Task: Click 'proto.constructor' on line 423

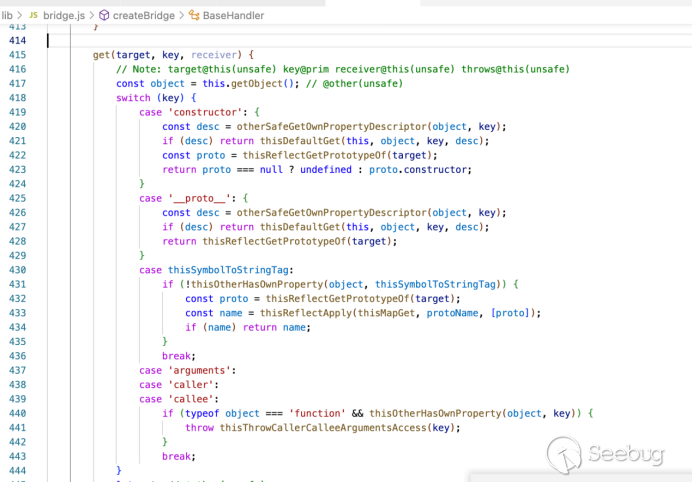Action: click(x=418, y=169)
